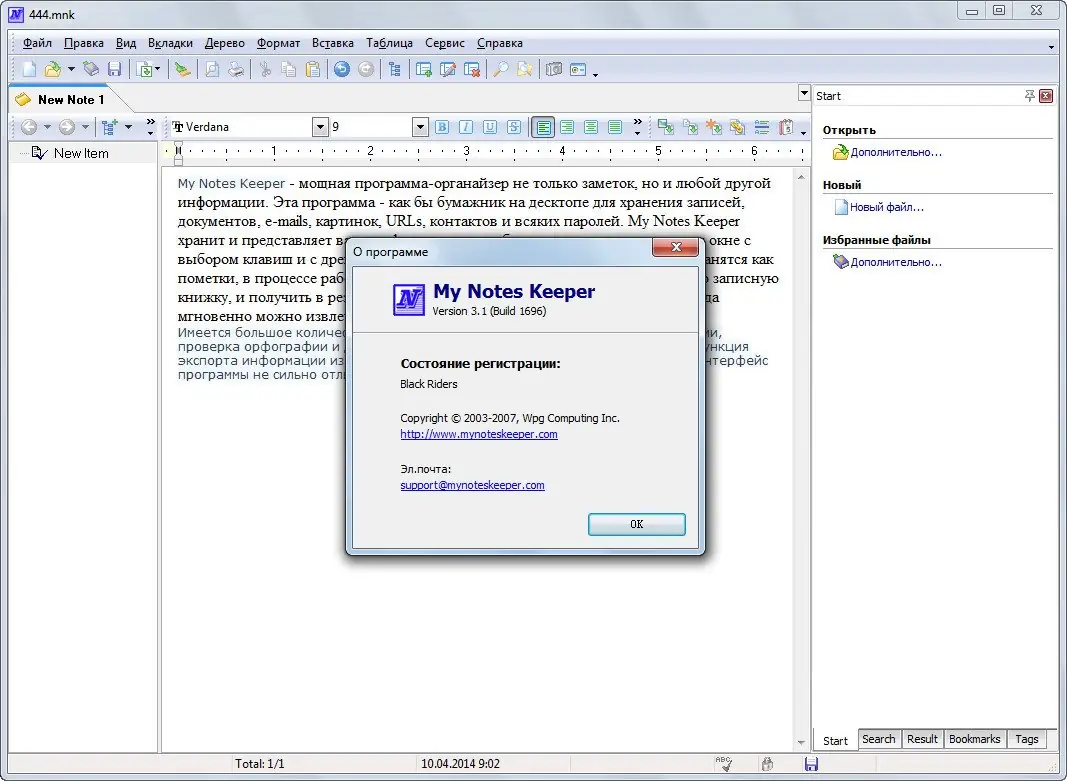Click the scissors Cut icon
1067x781 pixels.
coord(265,69)
